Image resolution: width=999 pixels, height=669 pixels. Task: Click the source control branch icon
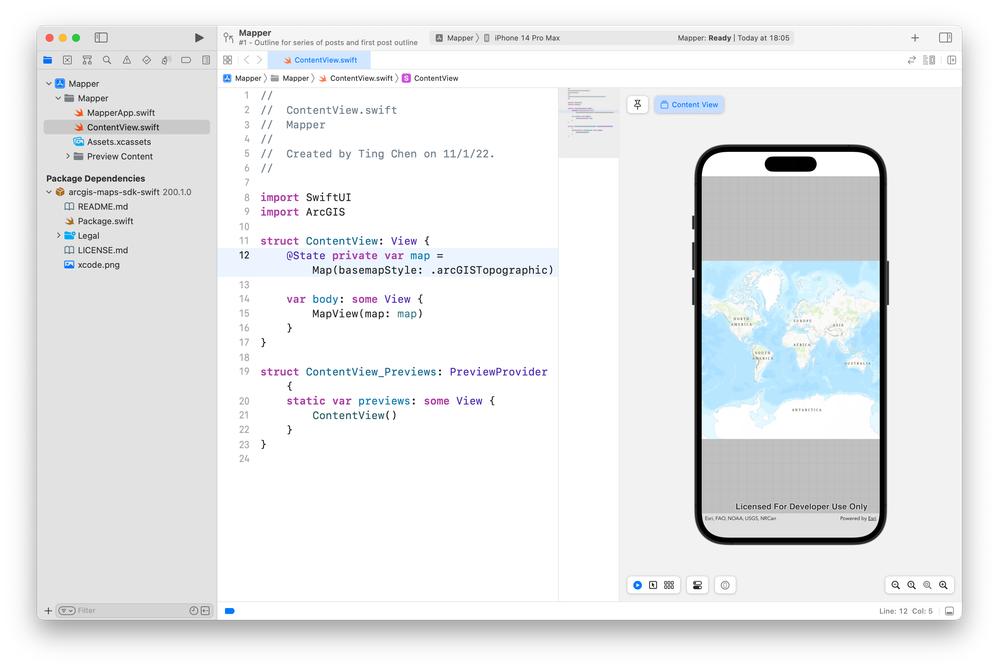pyautogui.click(x=228, y=38)
